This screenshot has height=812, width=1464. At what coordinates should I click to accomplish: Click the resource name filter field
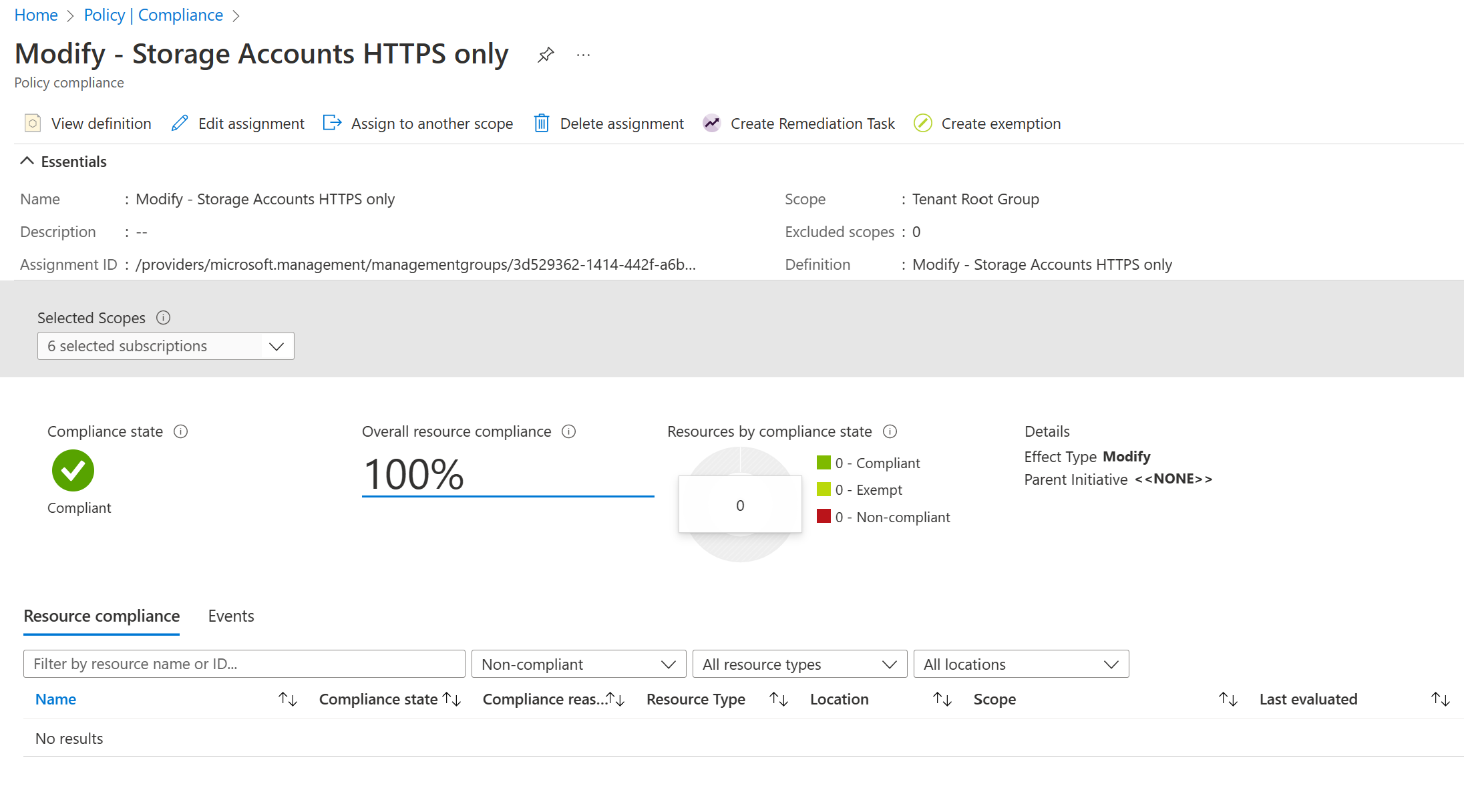point(244,664)
